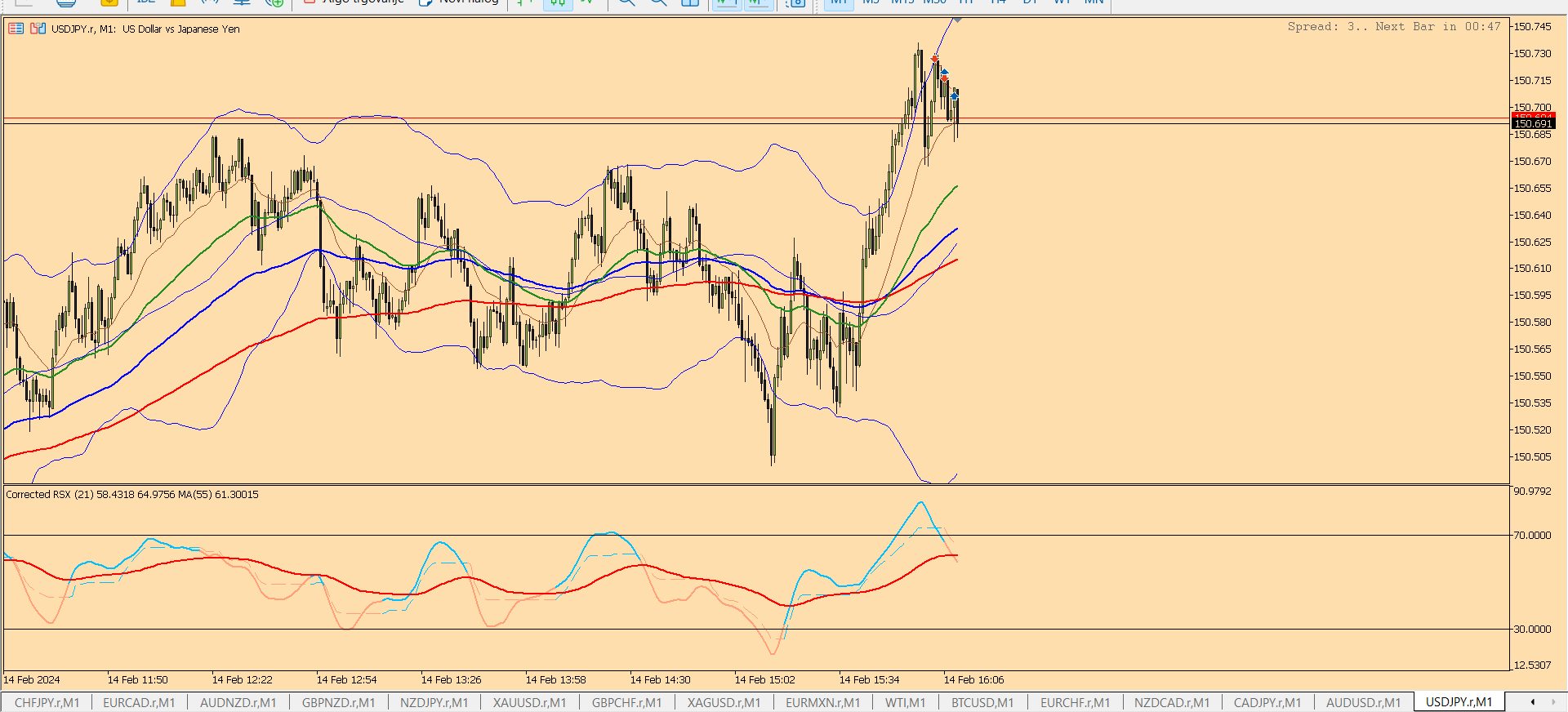Click the 150.610 price axis label
The width and height of the screenshot is (1568, 712).
[1533, 268]
